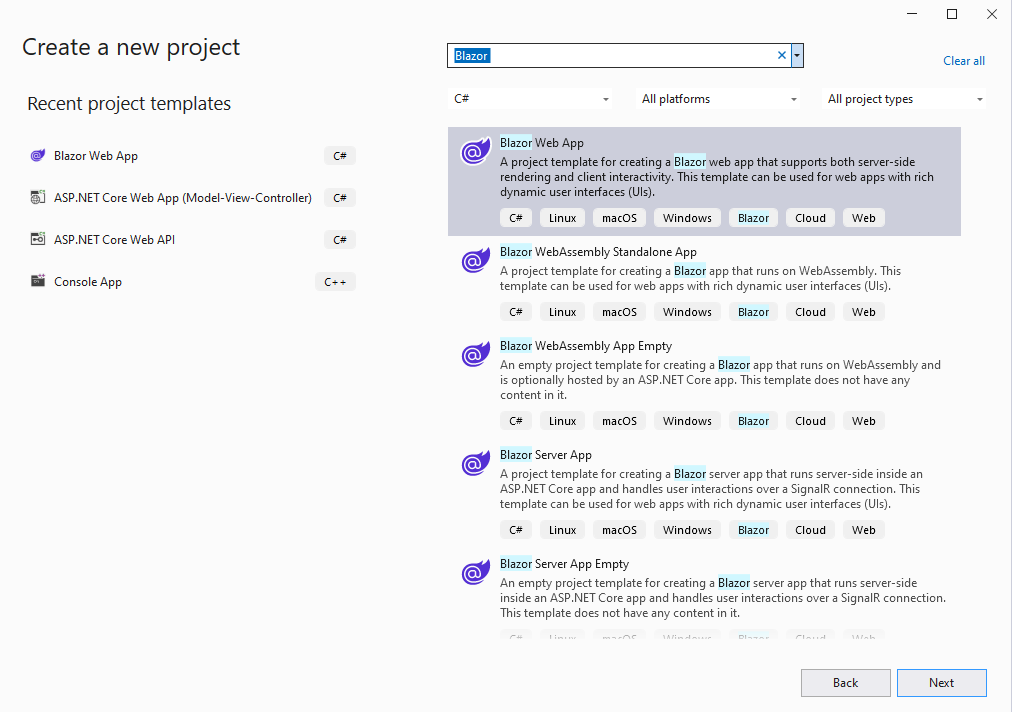Click the Blazor WebAssembly App Empty description
This screenshot has height=712, width=1012.
pos(720,380)
